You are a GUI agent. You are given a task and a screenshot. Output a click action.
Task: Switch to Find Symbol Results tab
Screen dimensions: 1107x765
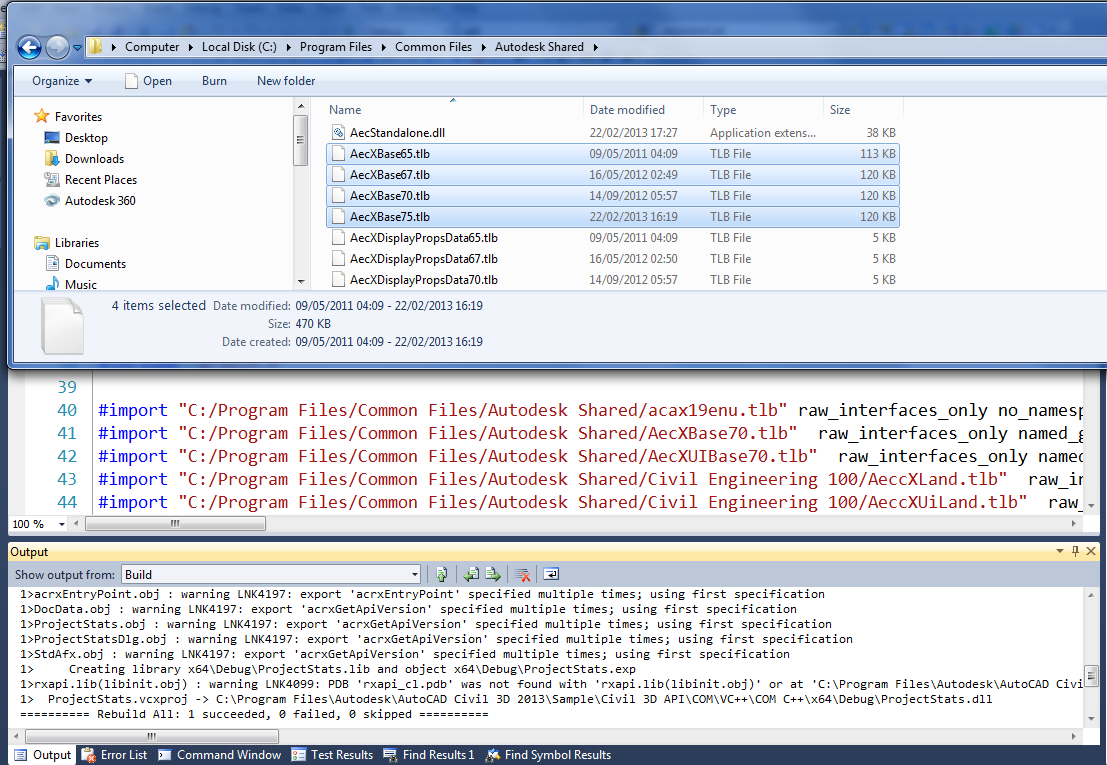coord(549,755)
